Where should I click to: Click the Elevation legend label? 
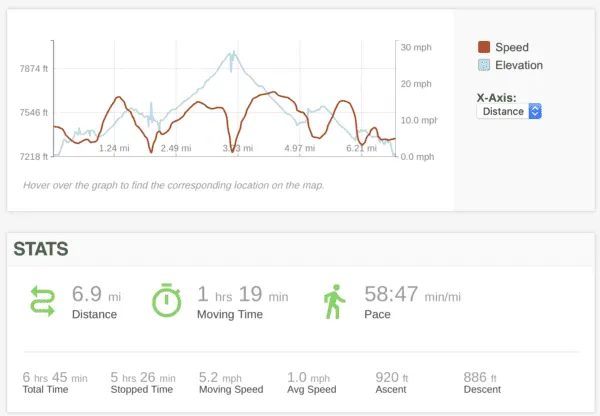tap(519, 65)
